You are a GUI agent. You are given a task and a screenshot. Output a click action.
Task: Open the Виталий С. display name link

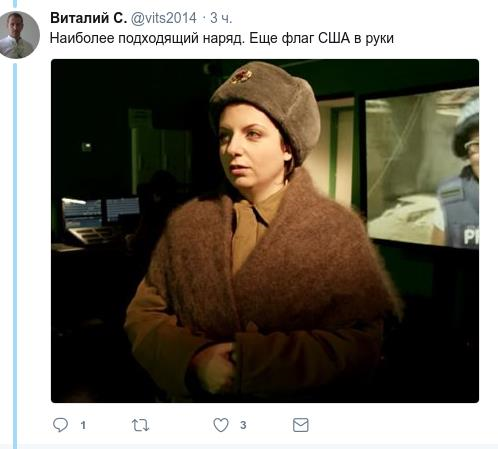coord(88,18)
